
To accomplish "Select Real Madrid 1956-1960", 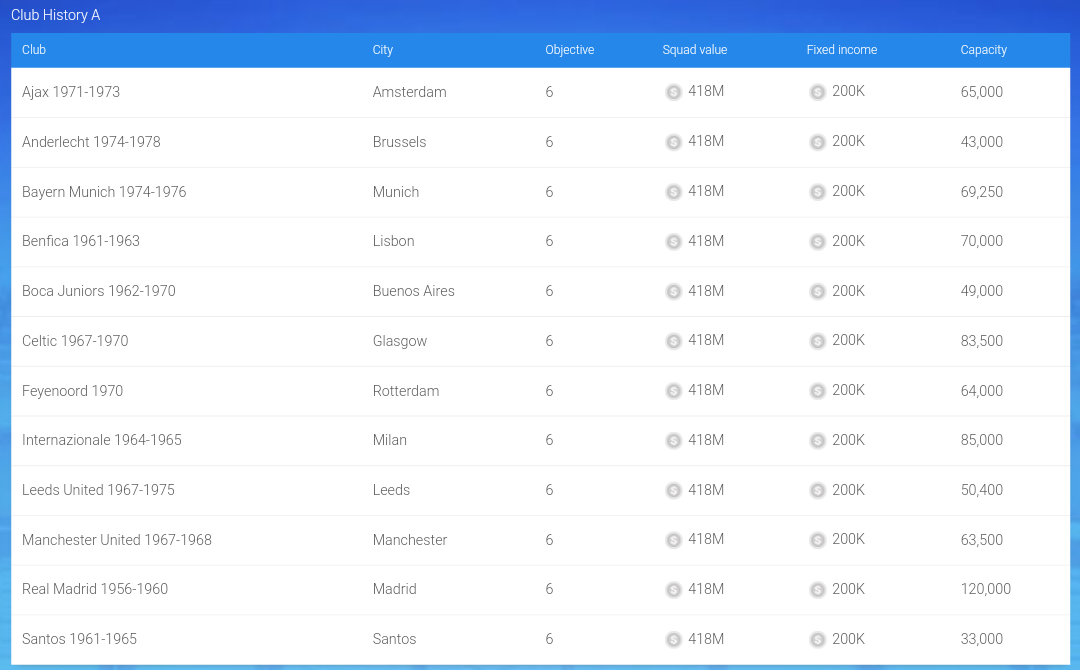I will click(x=95, y=589).
